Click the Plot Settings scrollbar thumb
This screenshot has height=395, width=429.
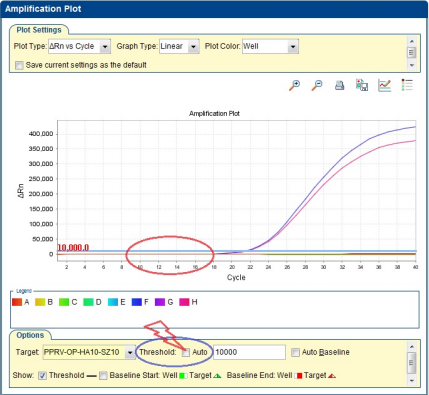point(412,53)
